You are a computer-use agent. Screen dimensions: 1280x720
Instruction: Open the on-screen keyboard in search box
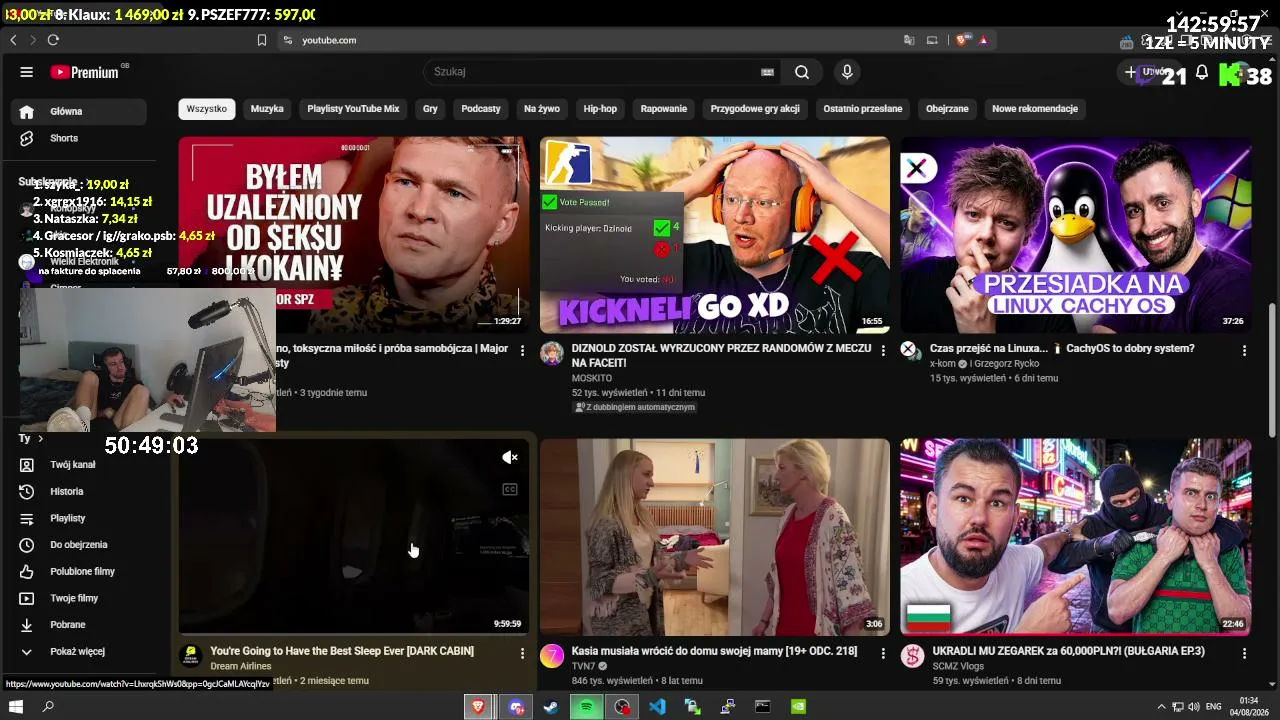[x=767, y=72]
